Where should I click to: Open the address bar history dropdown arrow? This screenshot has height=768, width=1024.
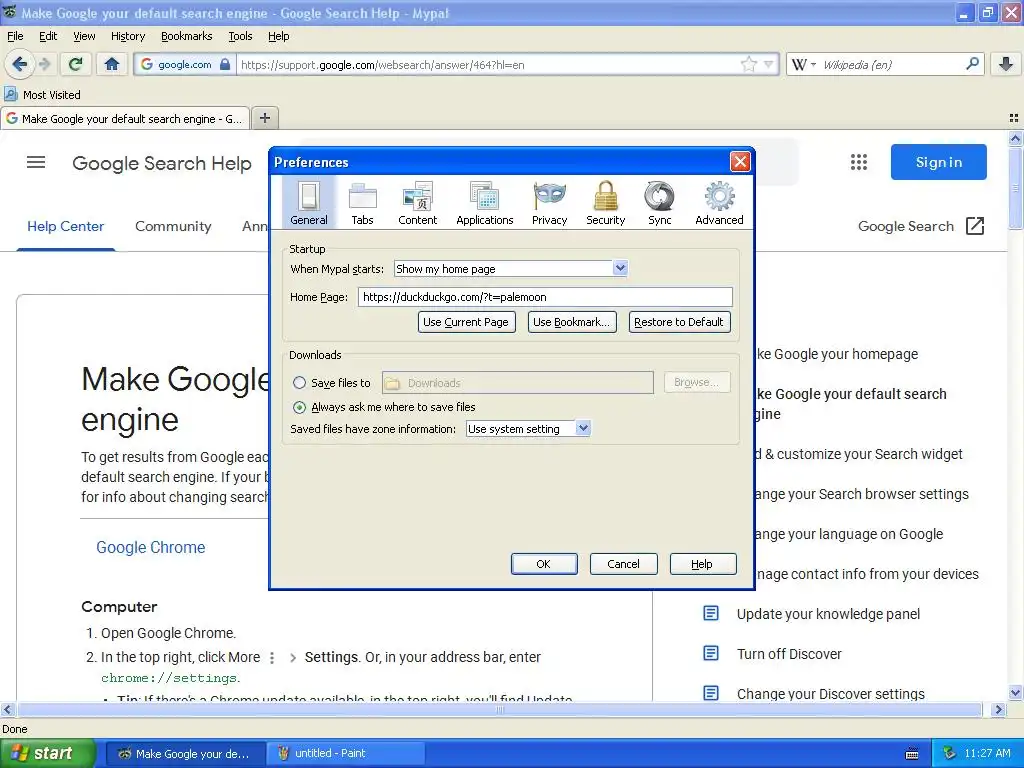point(769,64)
